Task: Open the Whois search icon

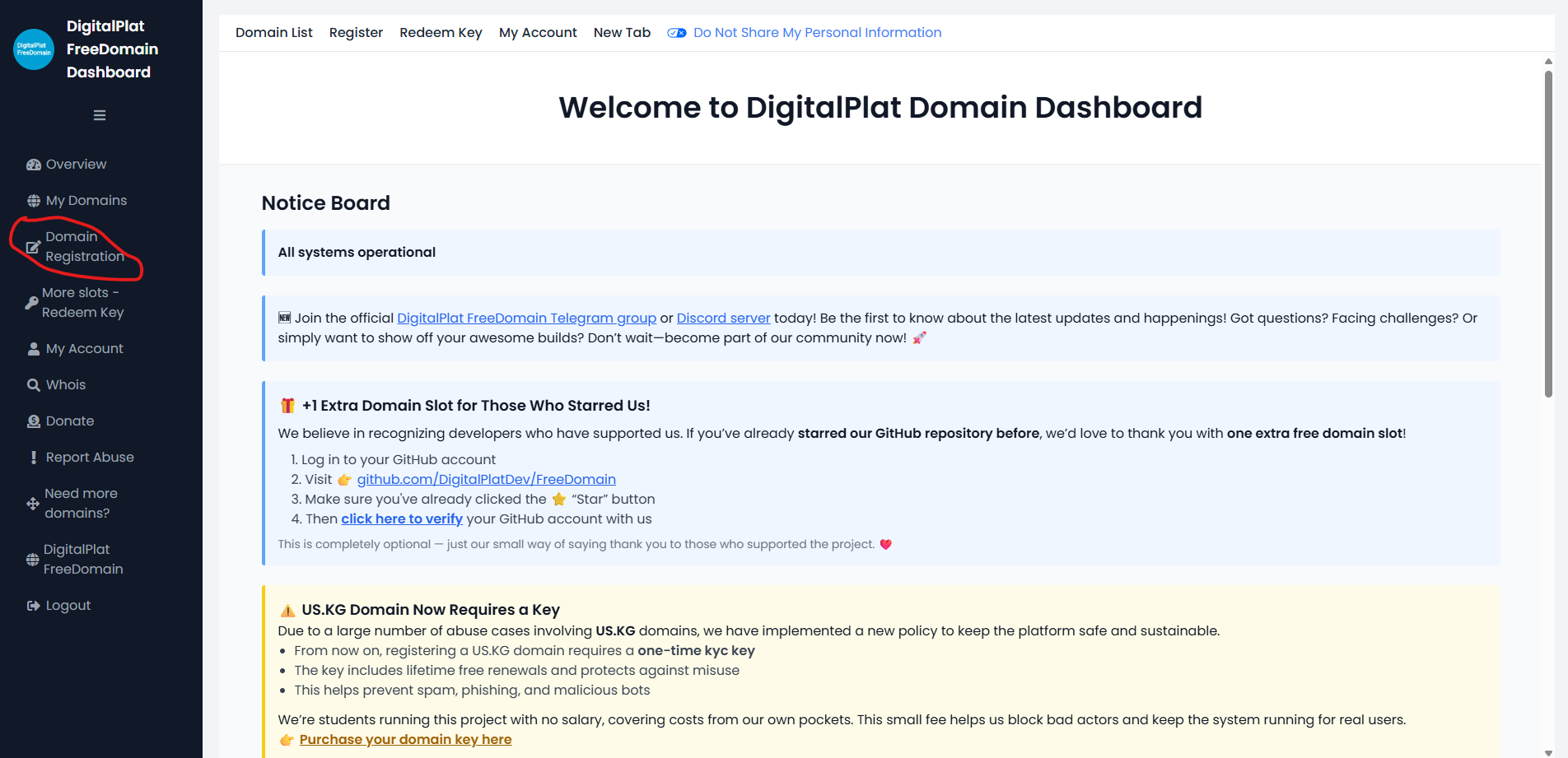Action: [34, 385]
